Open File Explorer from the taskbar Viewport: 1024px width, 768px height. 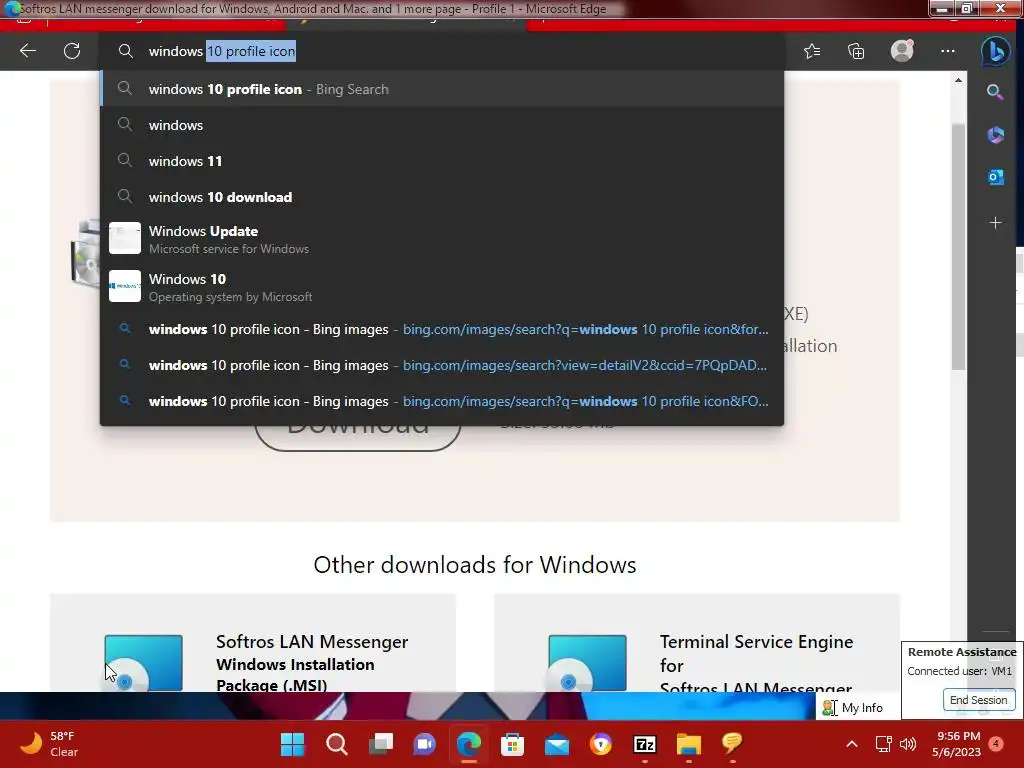[x=688, y=744]
